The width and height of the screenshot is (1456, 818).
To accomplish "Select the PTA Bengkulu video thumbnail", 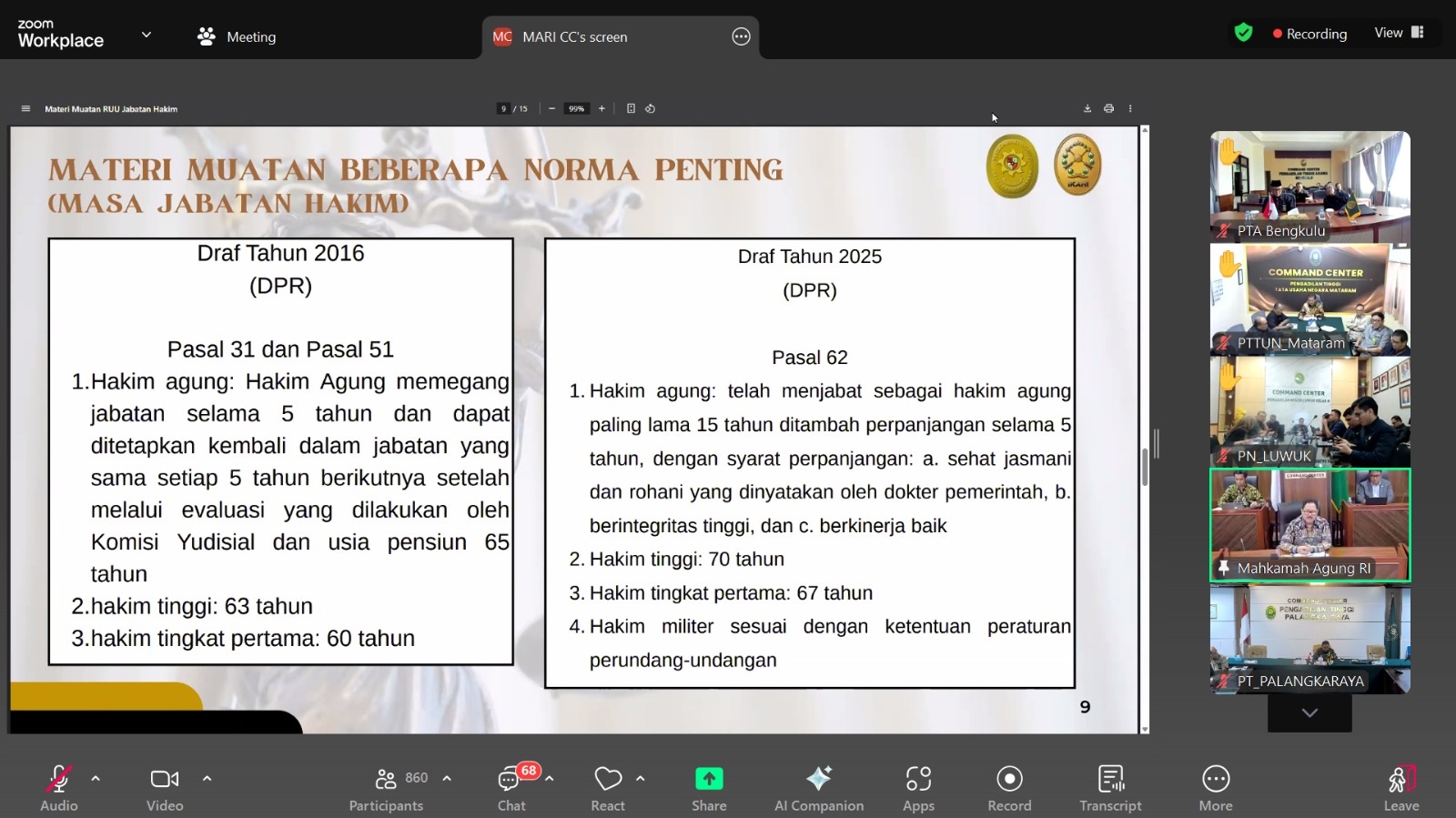I will coord(1310,187).
